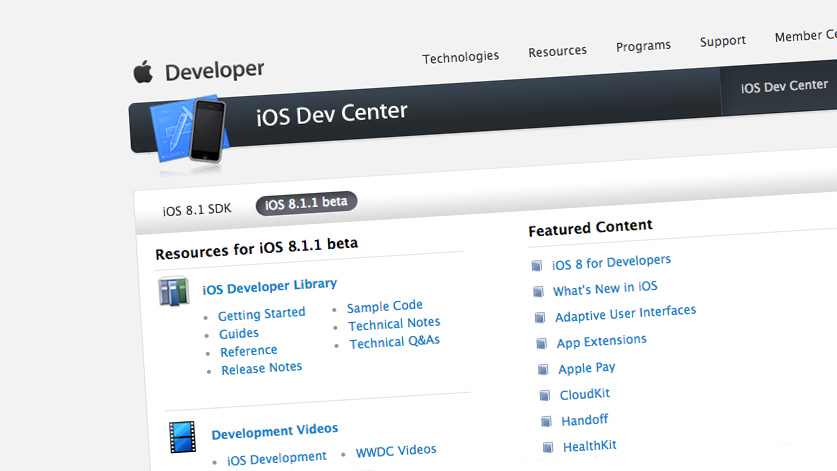The width and height of the screenshot is (837, 471).
Task: Click the iOS Dev Center banner title
Action: pos(331,114)
